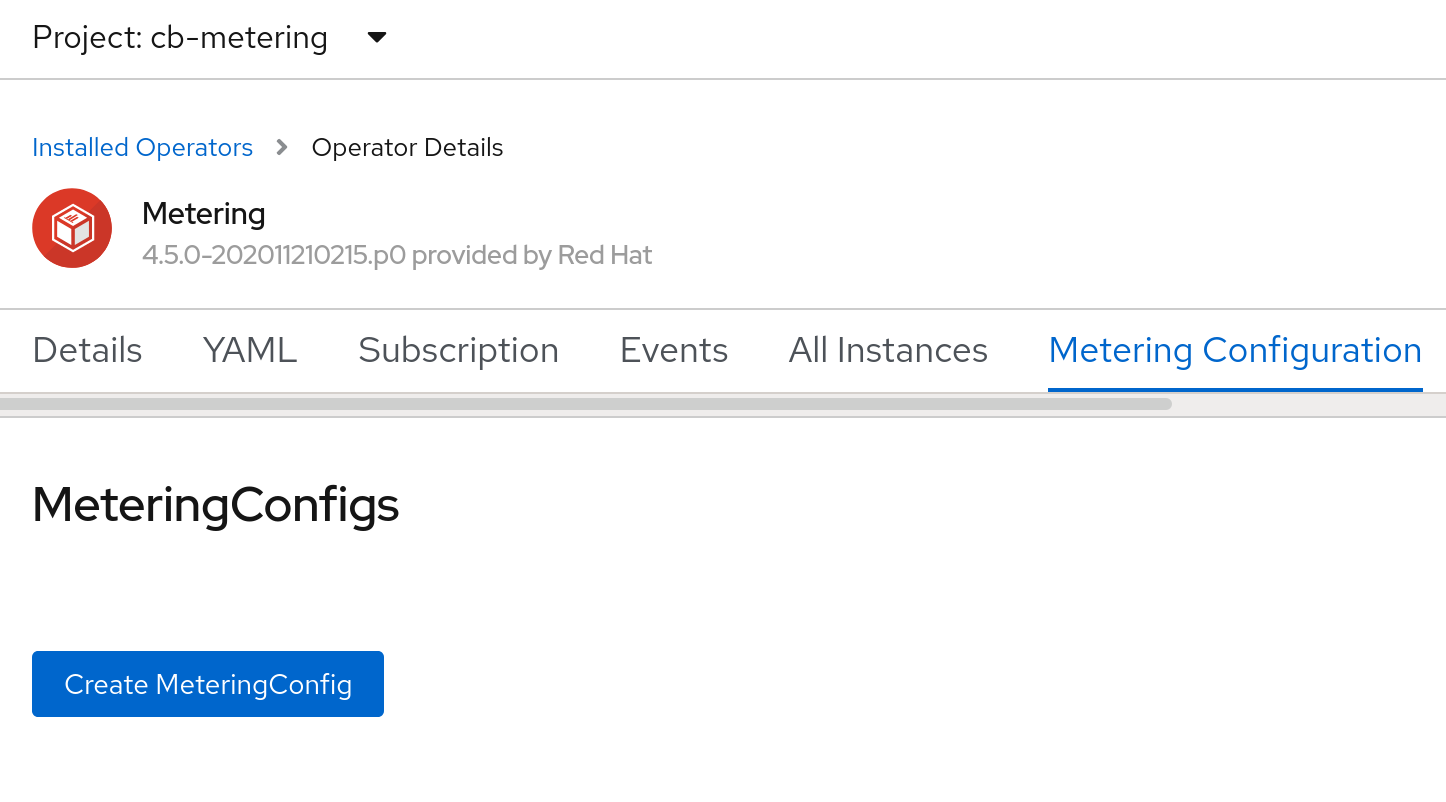Go back to Installed Operators
The height and width of the screenshot is (802, 1446).
[142, 148]
